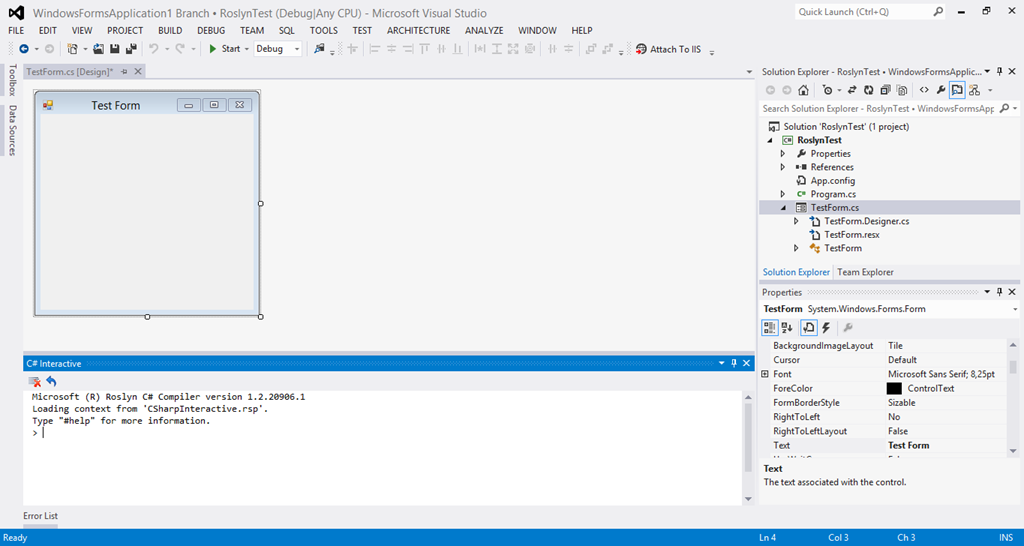
Task: Click the View Code icon in Solution Explorer
Action: tap(924, 90)
